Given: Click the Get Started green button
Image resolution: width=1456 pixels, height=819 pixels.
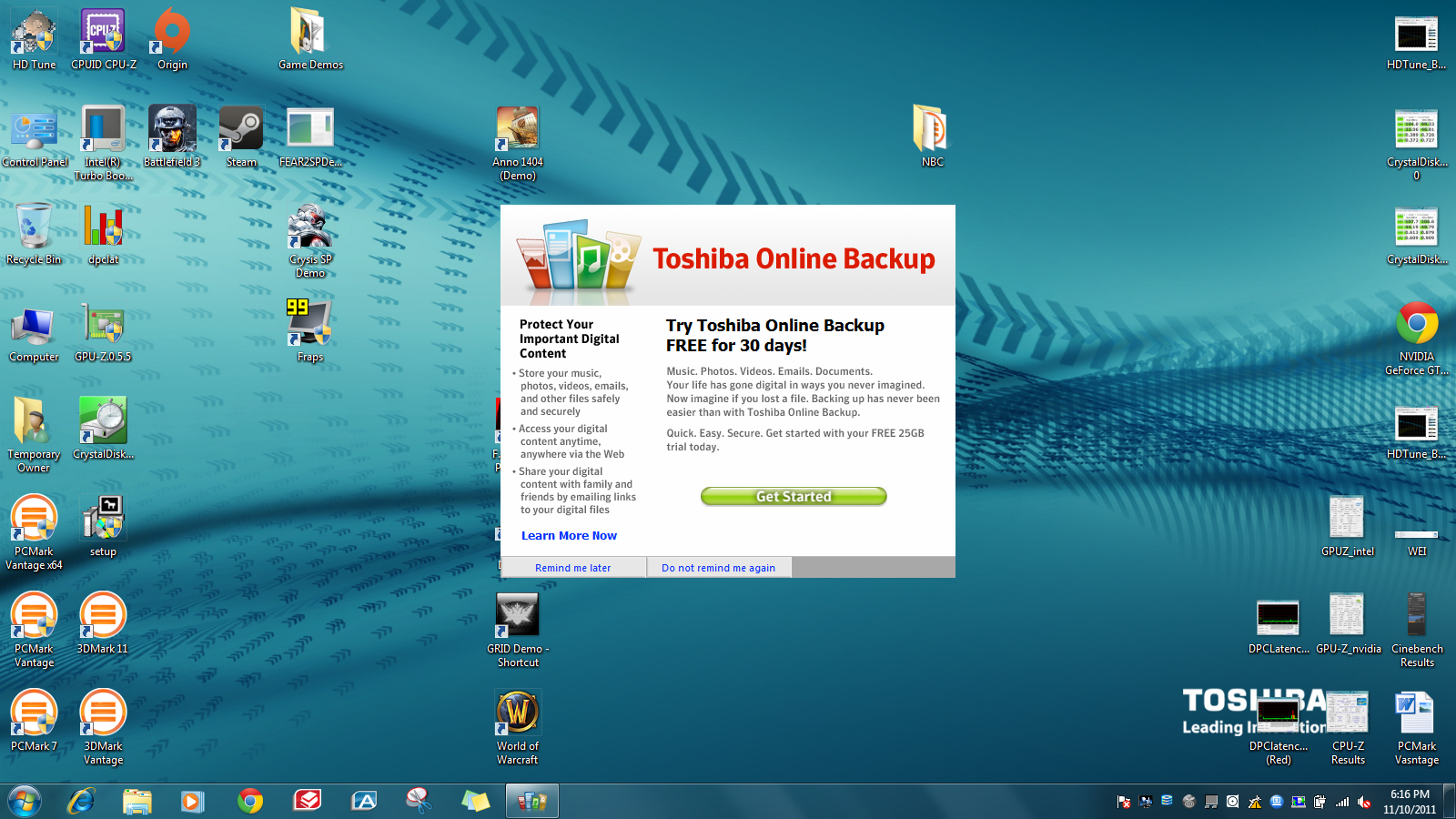Looking at the screenshot, I should point(794,496).
